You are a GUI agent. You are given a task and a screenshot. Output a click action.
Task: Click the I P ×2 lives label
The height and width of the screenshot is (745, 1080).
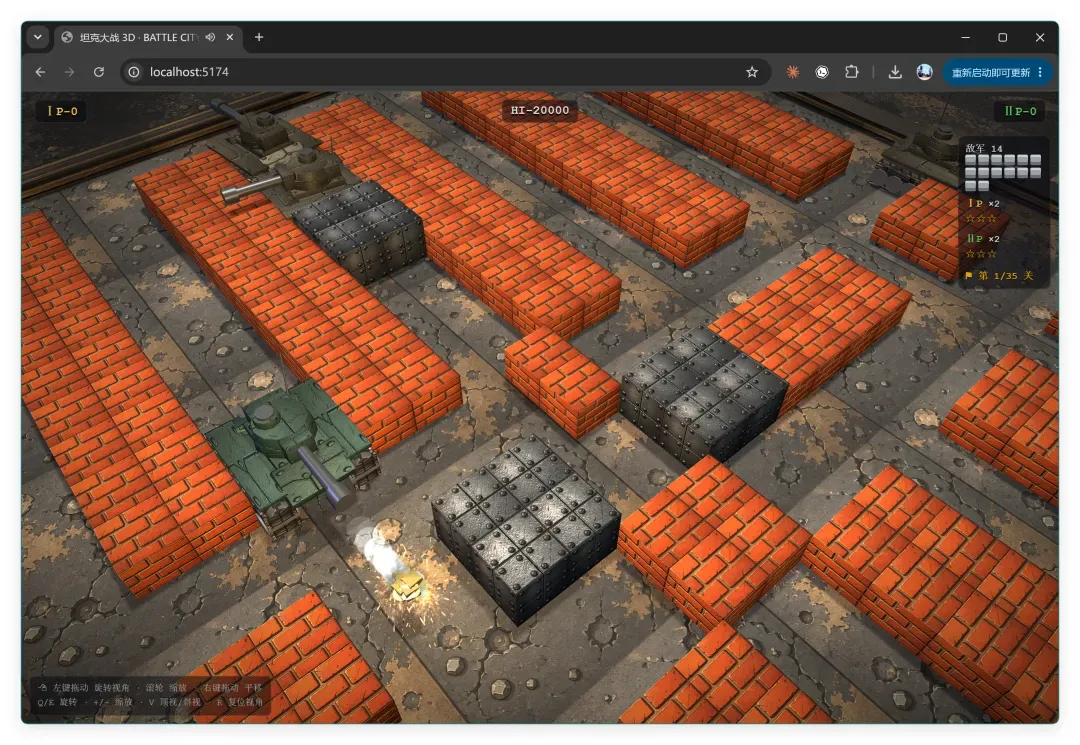pyautogui.click(x=984, y=204)
